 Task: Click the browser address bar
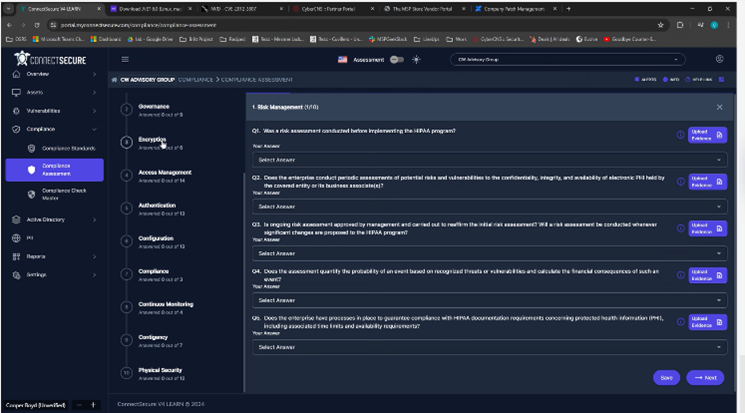[356, 25]
